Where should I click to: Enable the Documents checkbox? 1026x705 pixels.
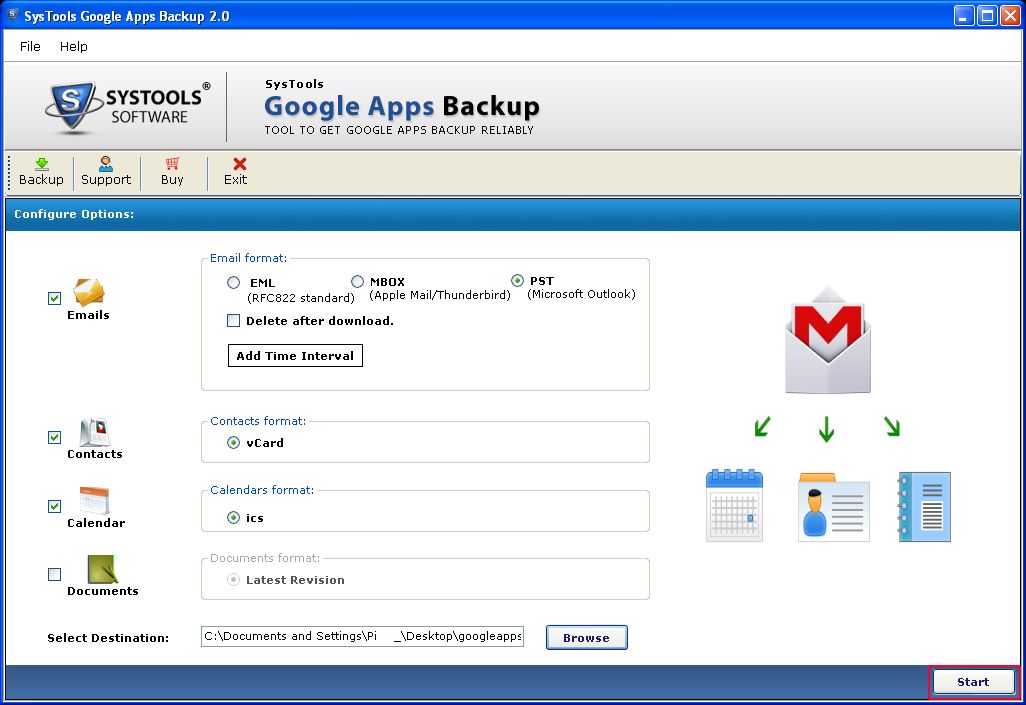coord(54,574)
